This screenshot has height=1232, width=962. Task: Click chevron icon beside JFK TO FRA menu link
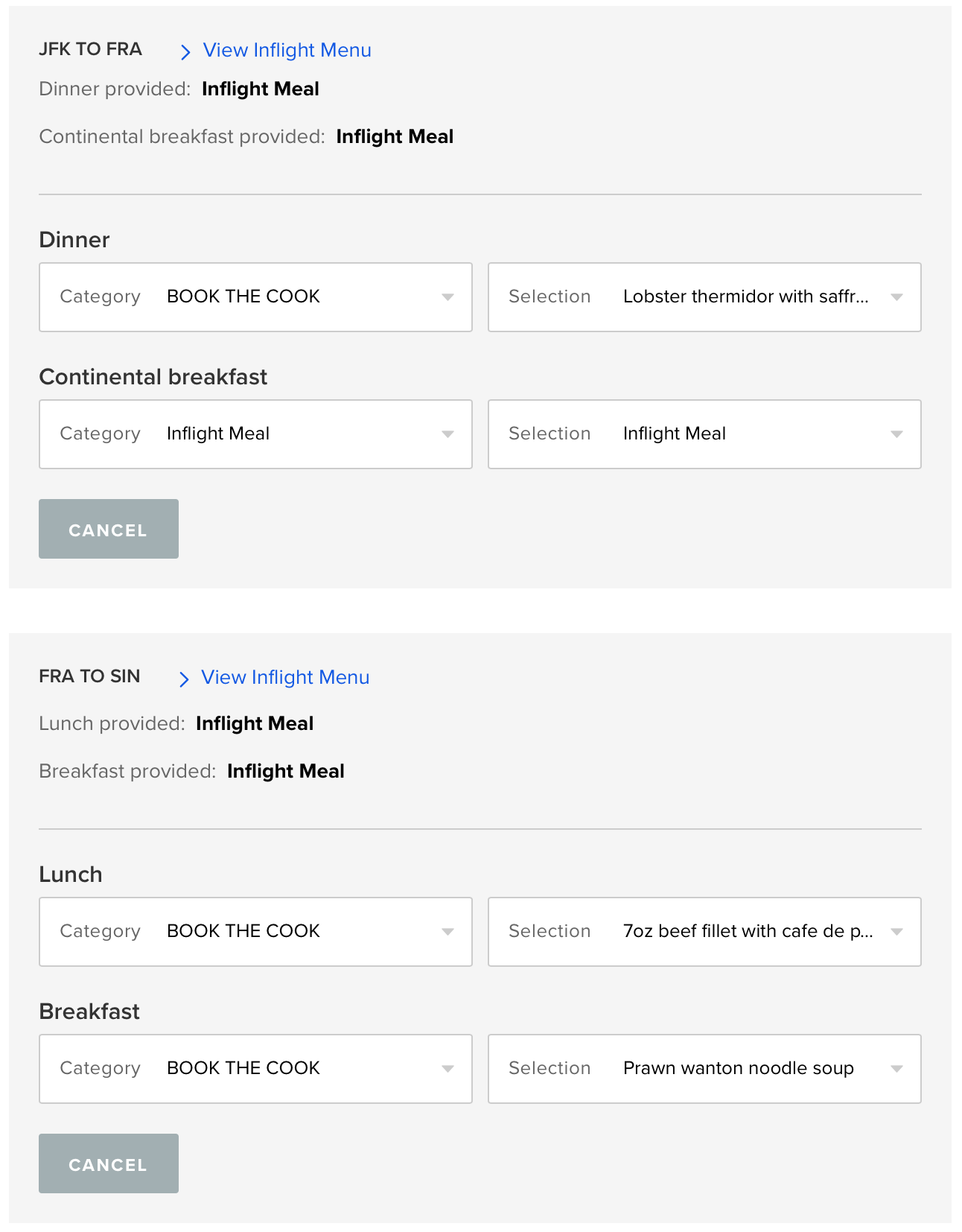pyautogui.click(x=186, y=51)
